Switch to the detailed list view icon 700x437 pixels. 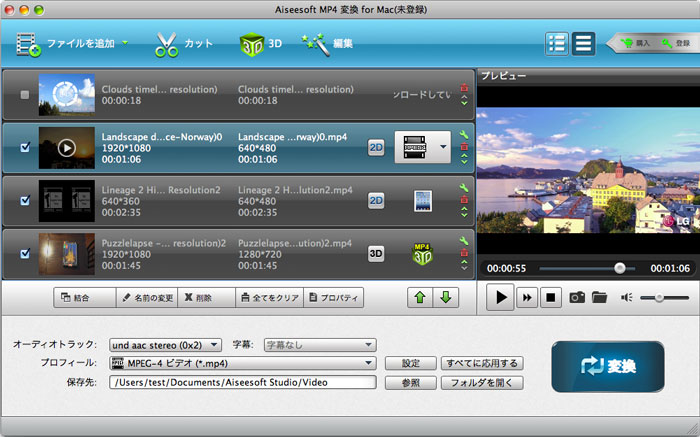[558, 43]
